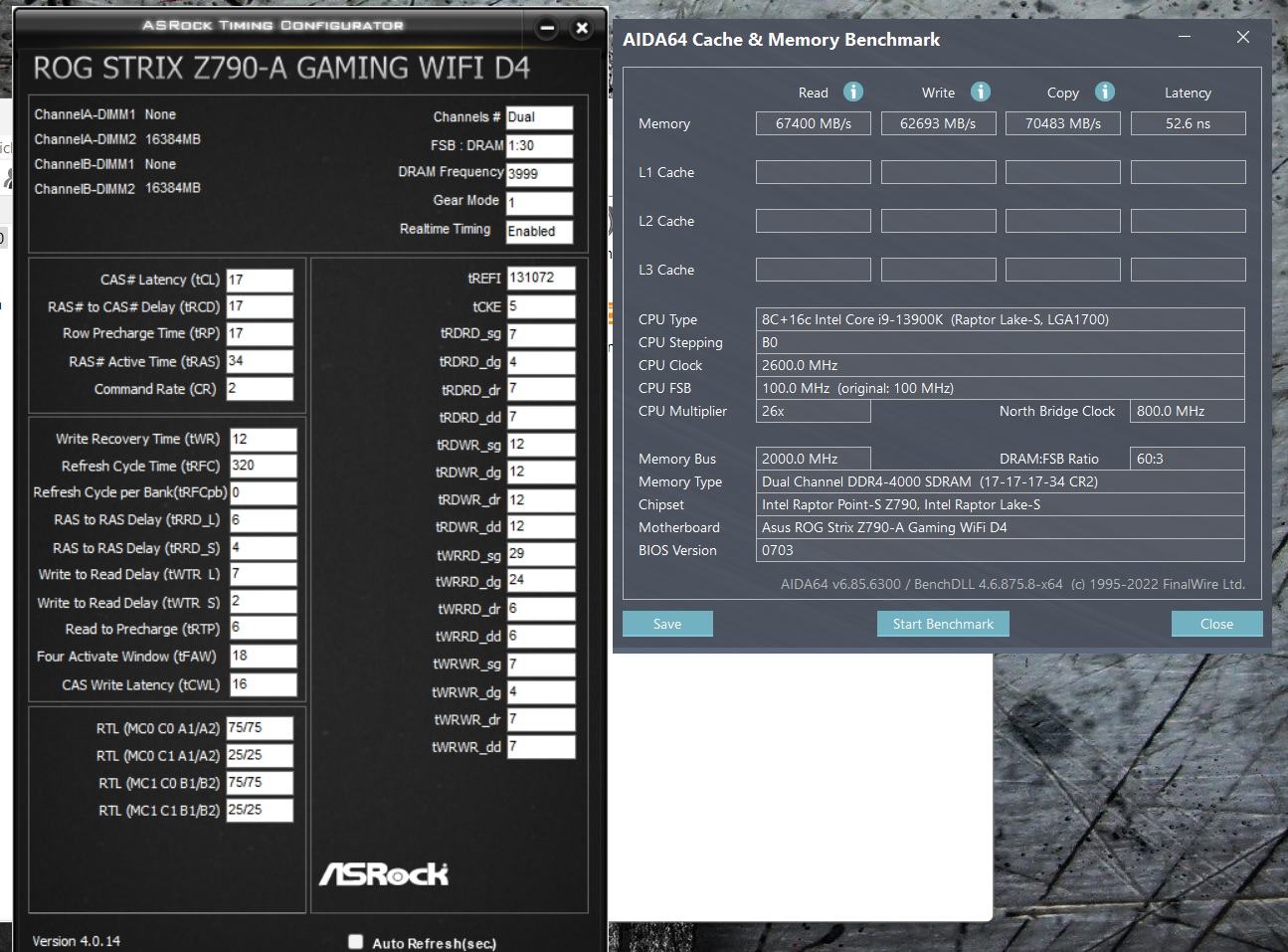Select the tWTR_S value field
Image resolution: width=1288 pixels, height=952 pixels.
tap(263, 602)
